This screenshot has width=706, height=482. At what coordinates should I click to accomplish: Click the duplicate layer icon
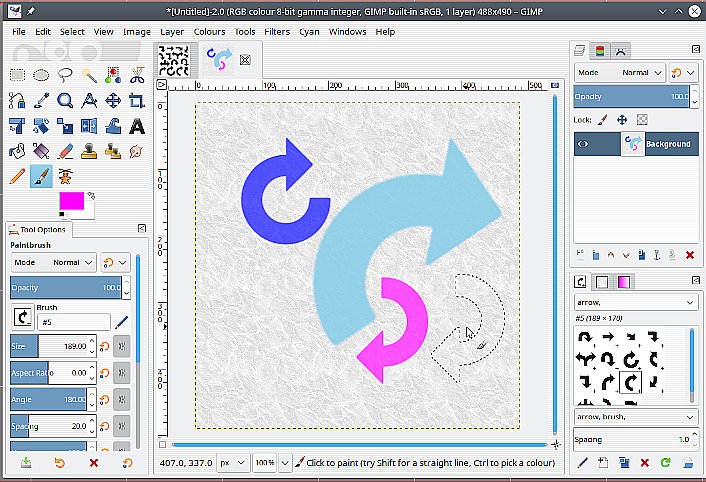coord(642,255)
